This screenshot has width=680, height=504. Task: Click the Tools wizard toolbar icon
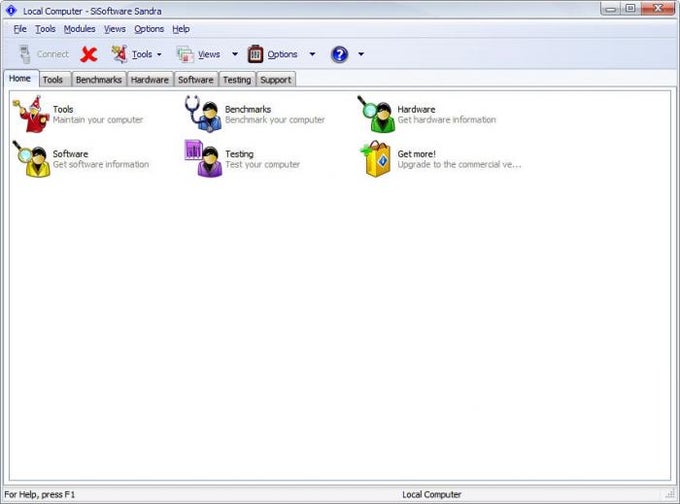[x=119, y=54]
